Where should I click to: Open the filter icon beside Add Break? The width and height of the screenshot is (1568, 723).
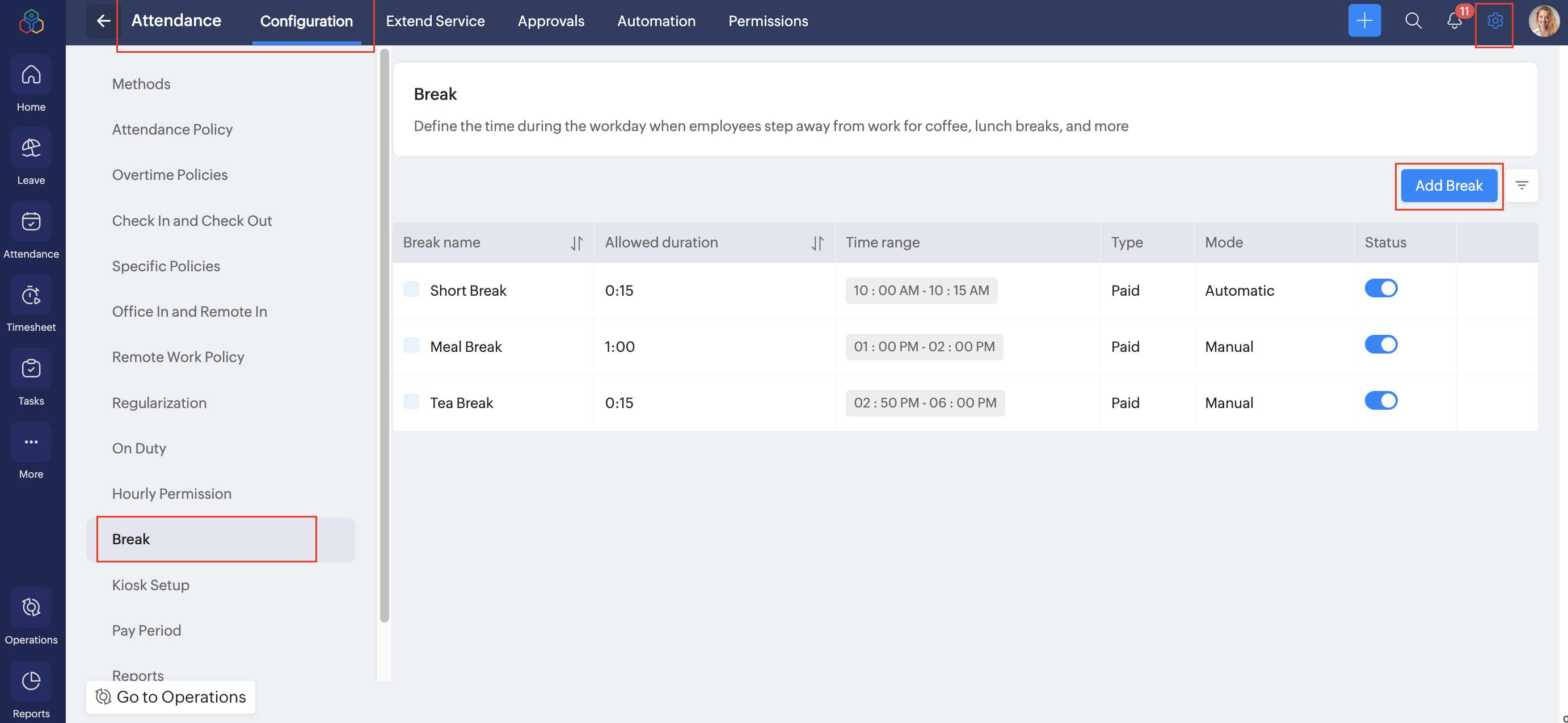tap(1521, 186)
